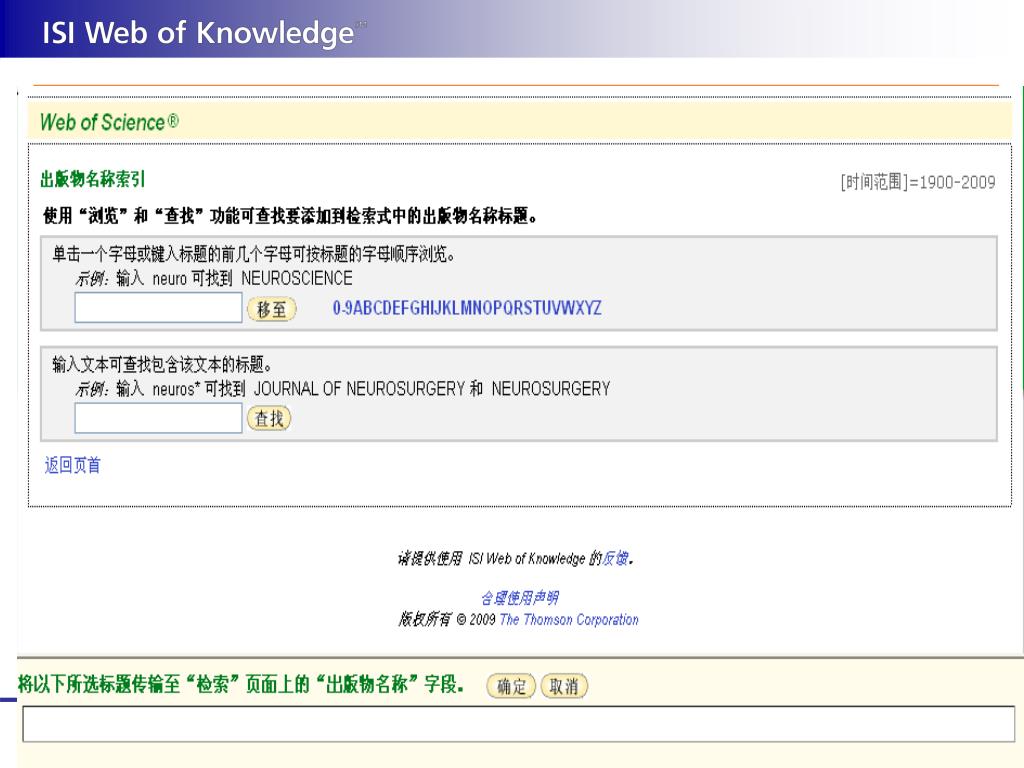Browse titles starting with letter W
Viewport: 1024px width, 768px height.
[569, 308]
